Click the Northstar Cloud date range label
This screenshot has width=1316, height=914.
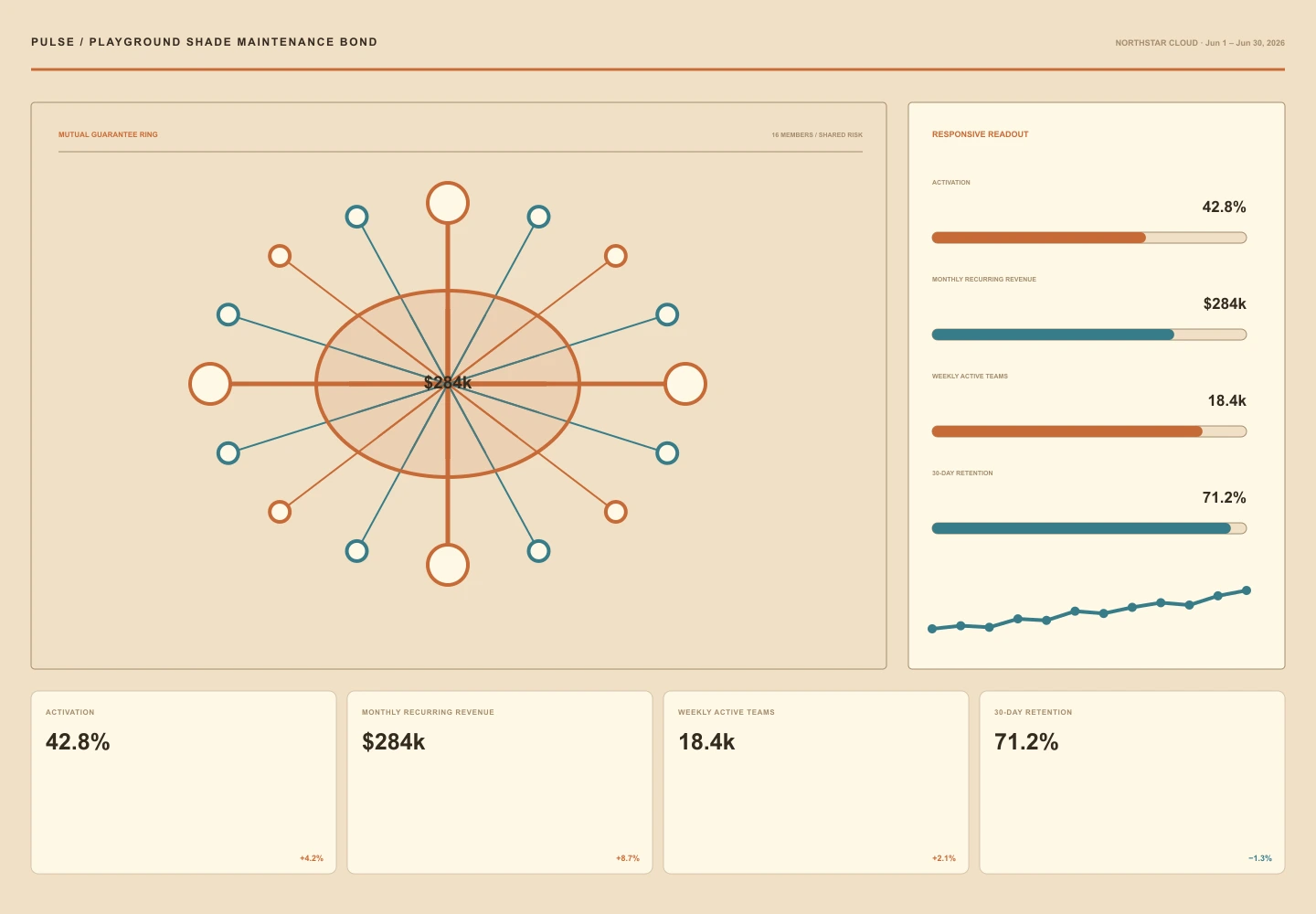click(1200, 43)
